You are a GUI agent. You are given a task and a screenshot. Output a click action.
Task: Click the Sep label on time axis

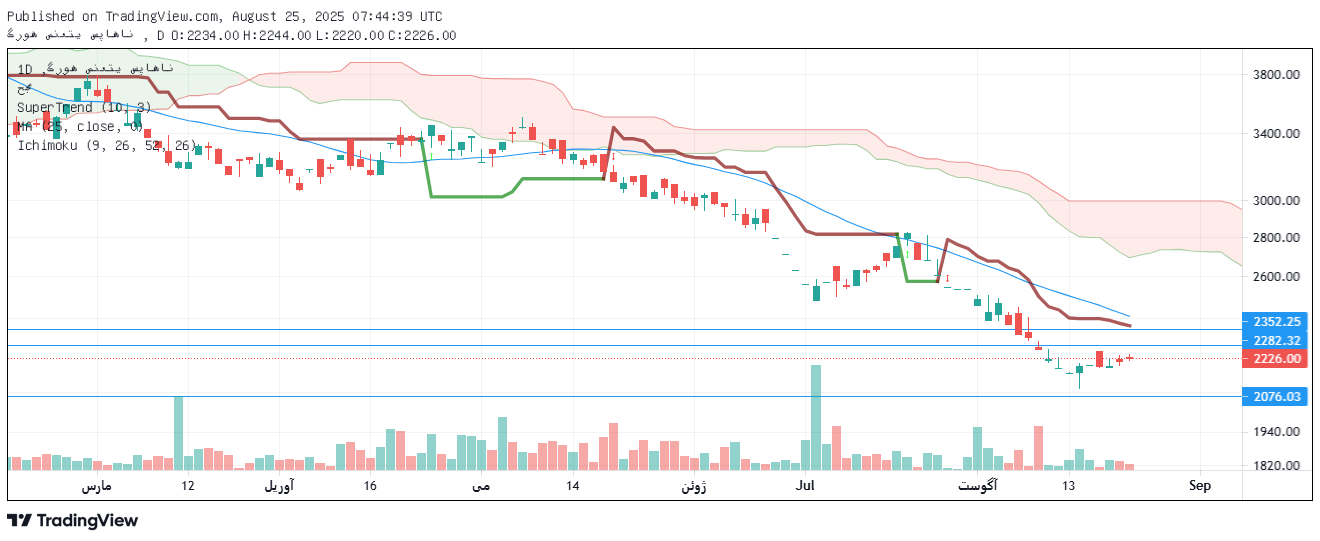click(x=1200, y=486)
